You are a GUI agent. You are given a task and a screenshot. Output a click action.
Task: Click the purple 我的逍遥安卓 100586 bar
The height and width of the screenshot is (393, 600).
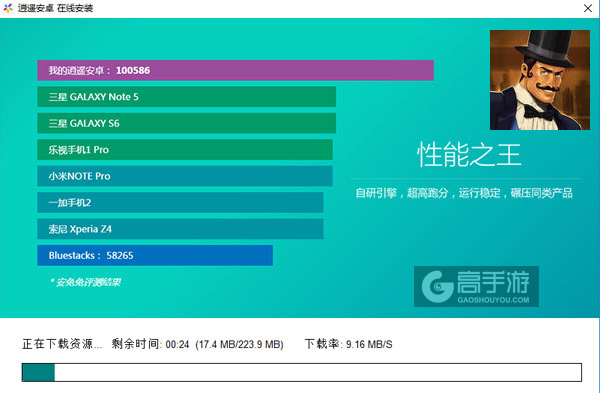tap(235, 70)
